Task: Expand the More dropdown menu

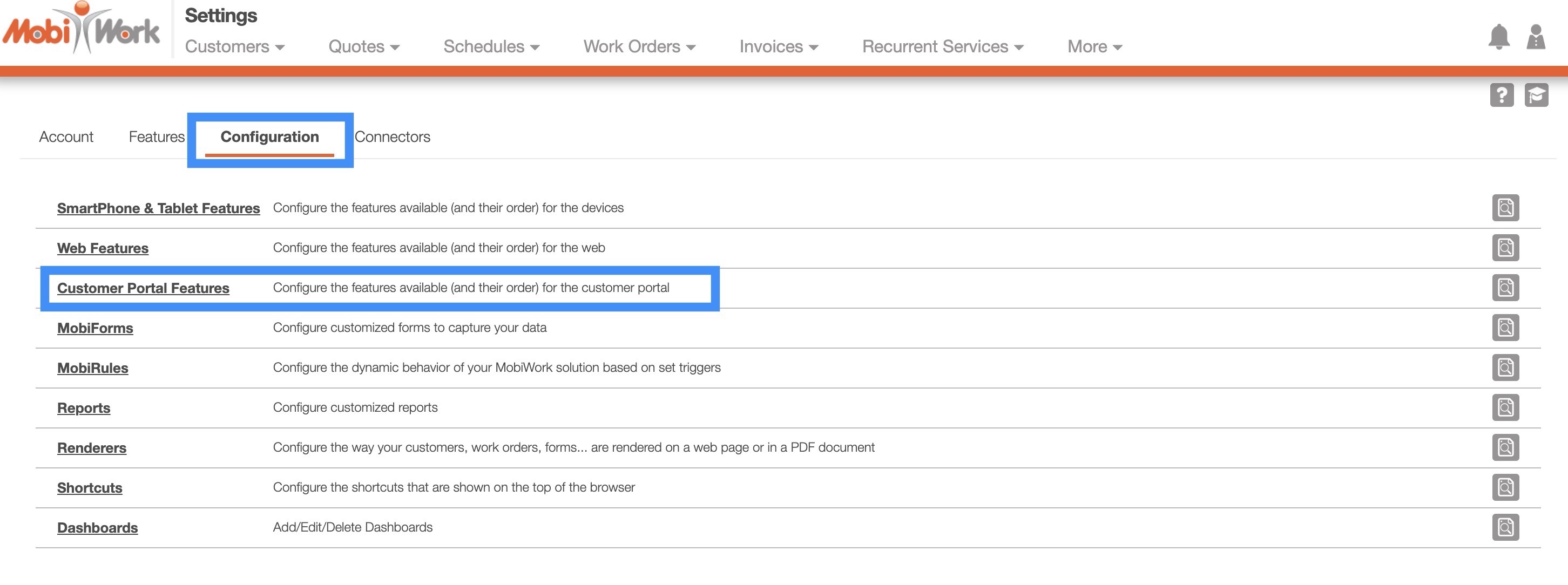Action: [x=1094, y=47]
